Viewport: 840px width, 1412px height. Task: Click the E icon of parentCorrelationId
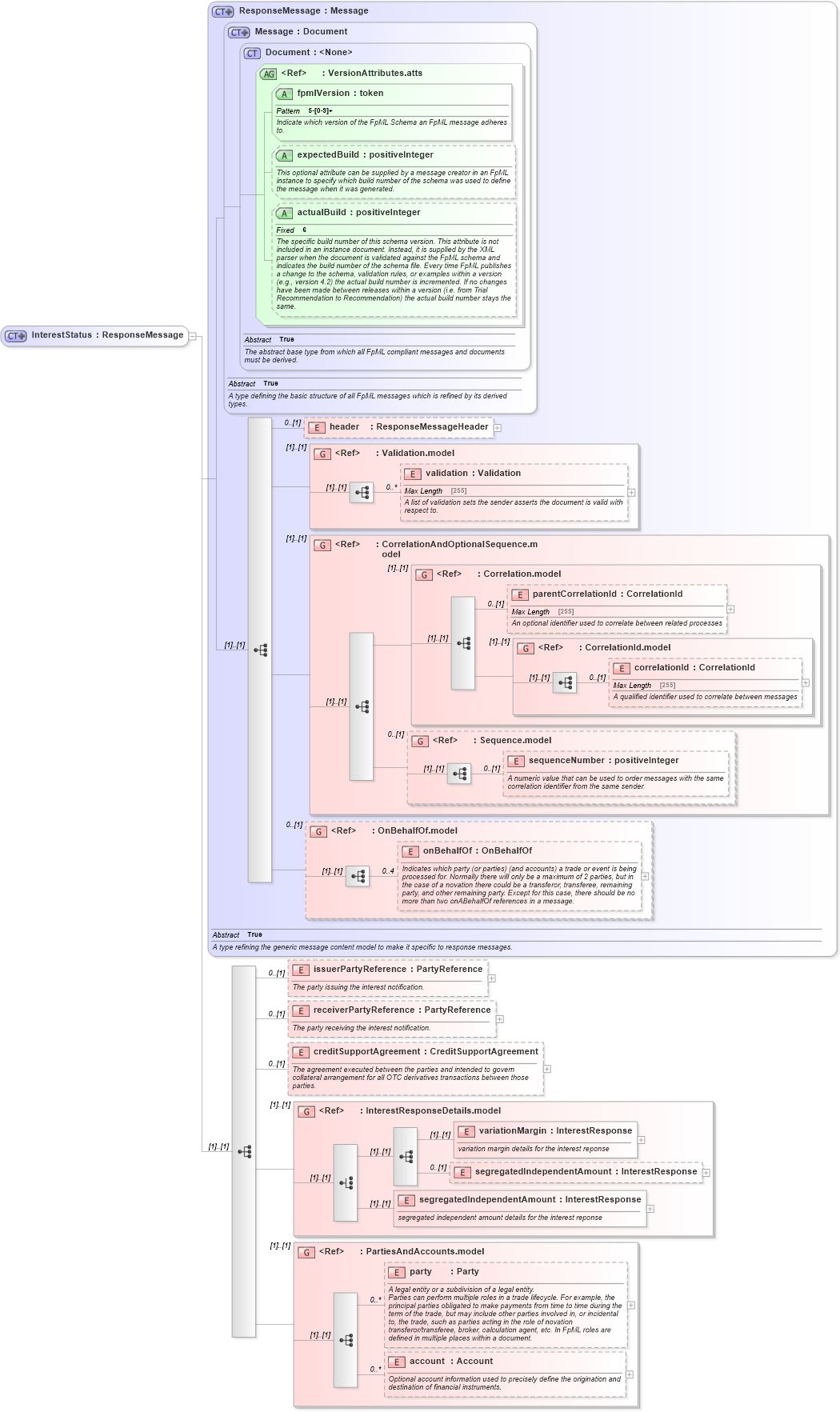[520, 595]
